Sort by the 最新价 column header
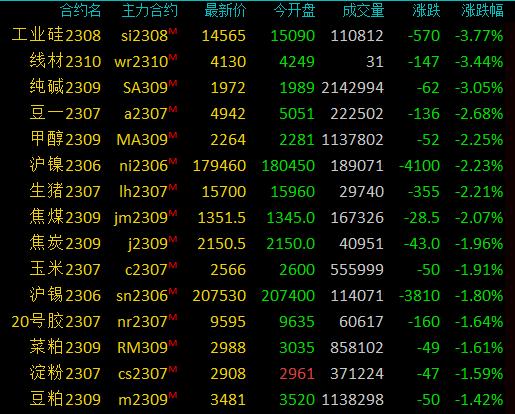This screenshot has width=515, height=414. [x=225, y=11]
